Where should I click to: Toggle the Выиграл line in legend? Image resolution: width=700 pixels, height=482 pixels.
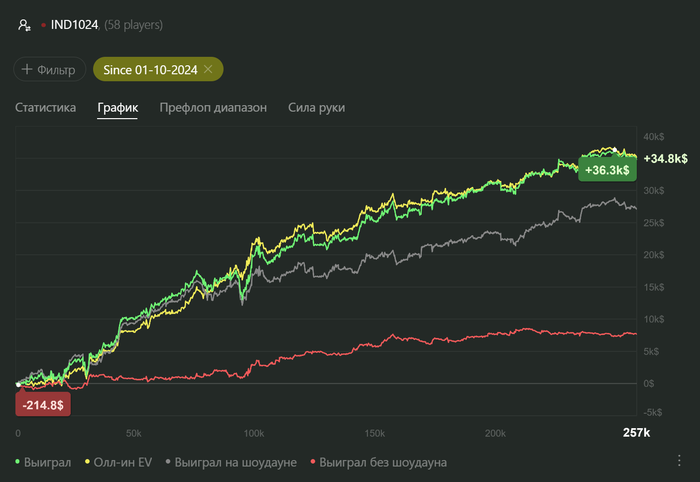(x=44, y=462)
